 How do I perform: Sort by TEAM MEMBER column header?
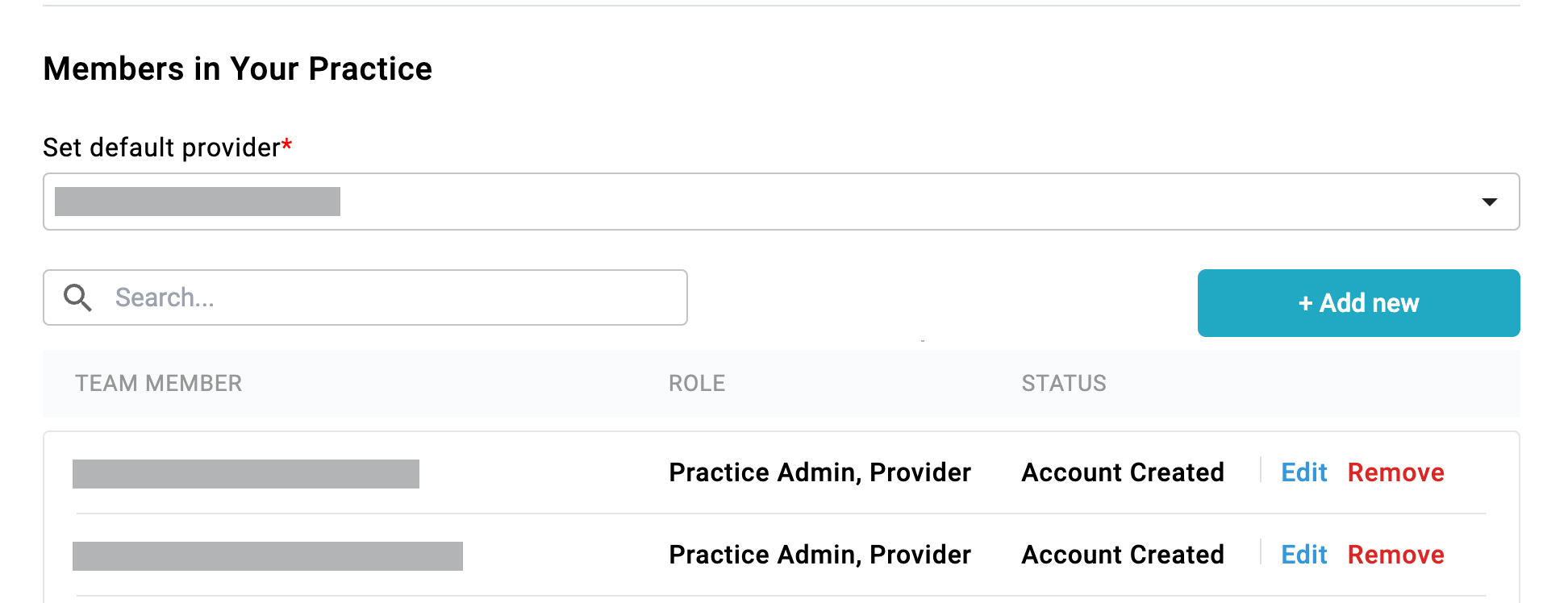point(159,383)
